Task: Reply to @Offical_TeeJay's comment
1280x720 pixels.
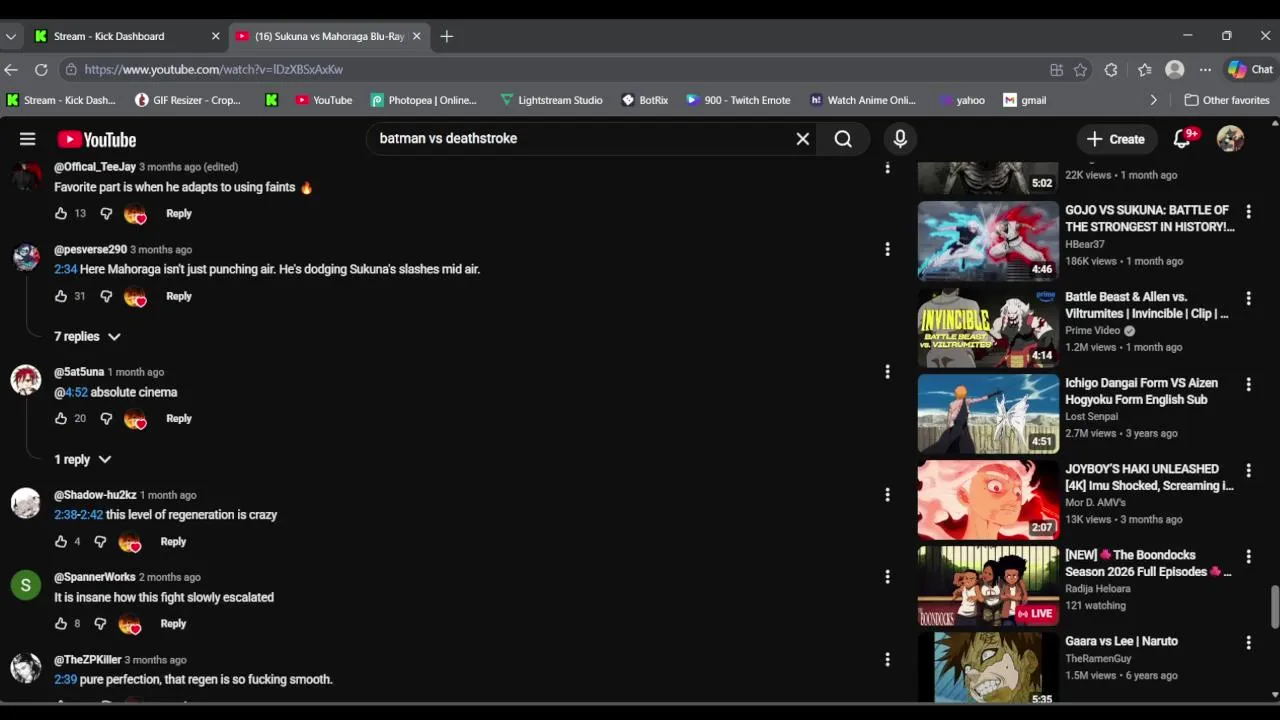Action: pyautogui.click(x=179, y=214)
